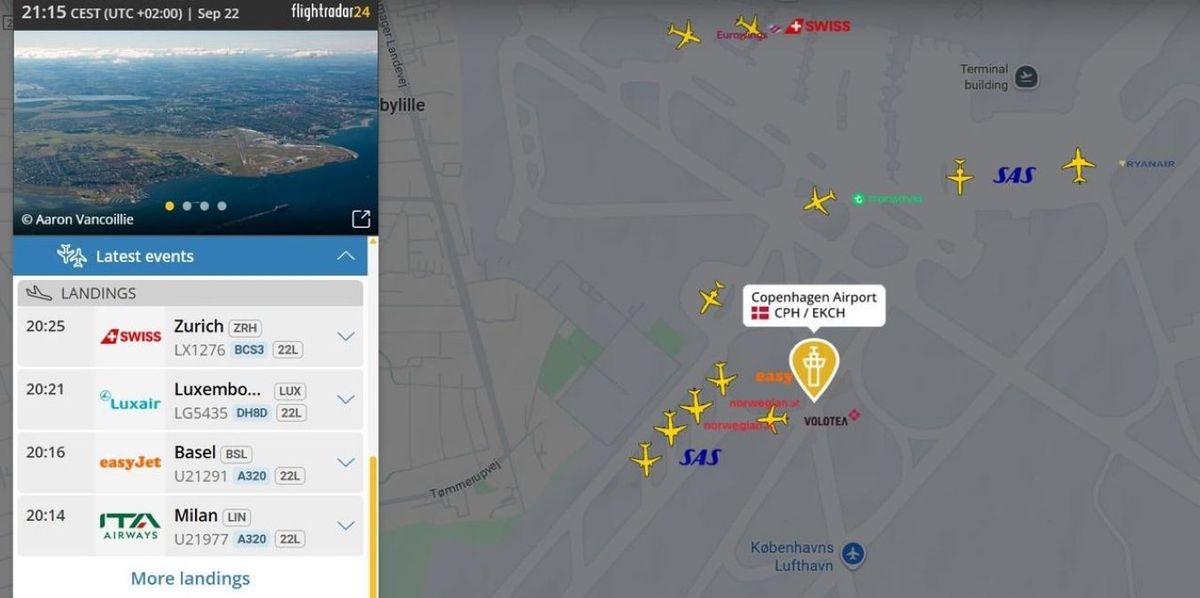This screenshot has width=1200, height=598.
Task: Expand the Basel U21291 landing row
Action: pos(346,462)
